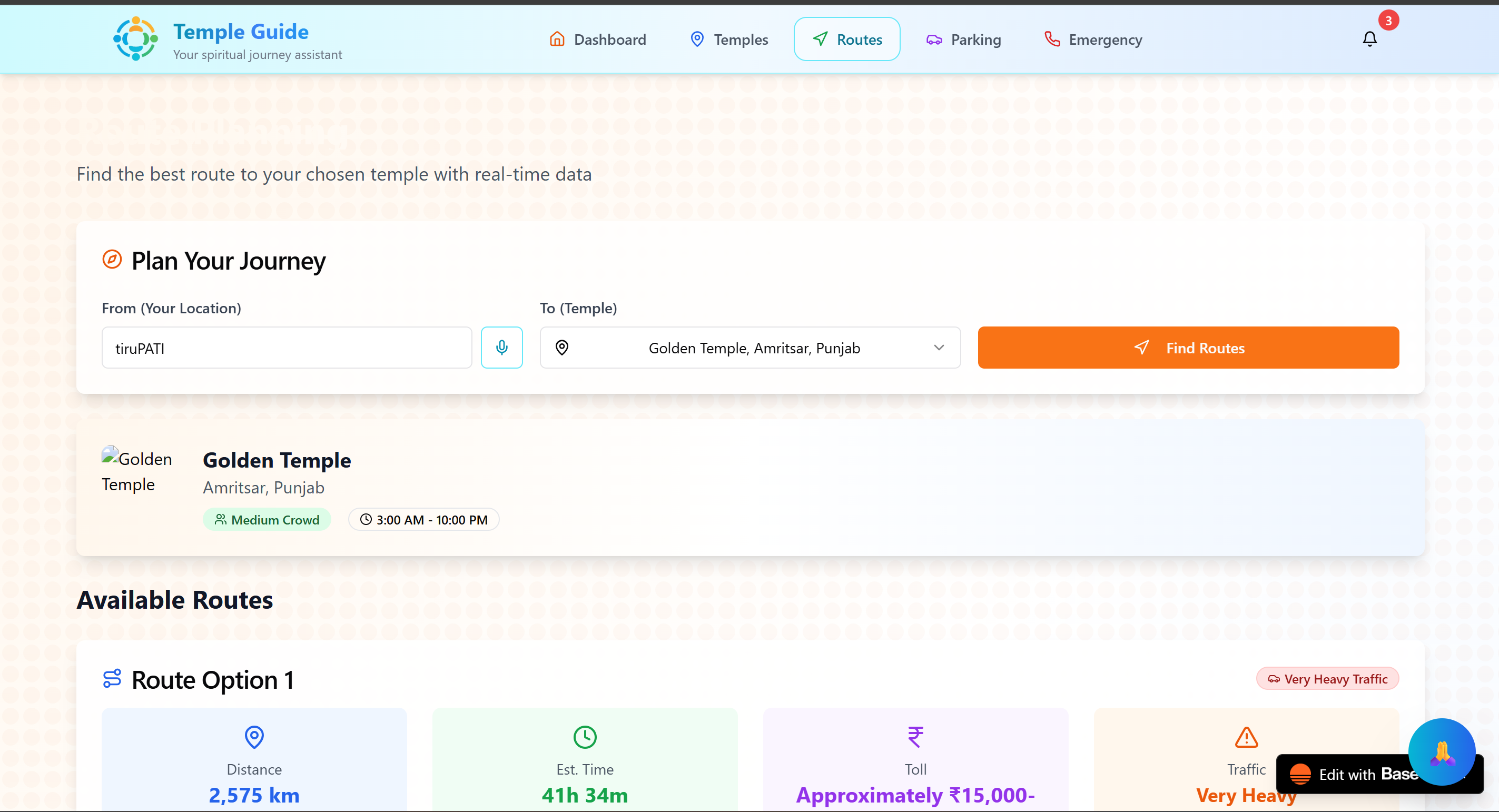
Task: Click the praying hands chat assistant icon
Action: click(1442, 751)
